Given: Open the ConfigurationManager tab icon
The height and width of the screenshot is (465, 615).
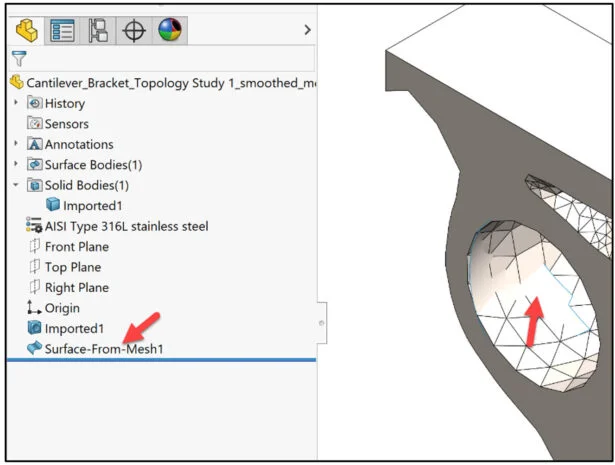Looking at the screenshot, I should point(98,30).
